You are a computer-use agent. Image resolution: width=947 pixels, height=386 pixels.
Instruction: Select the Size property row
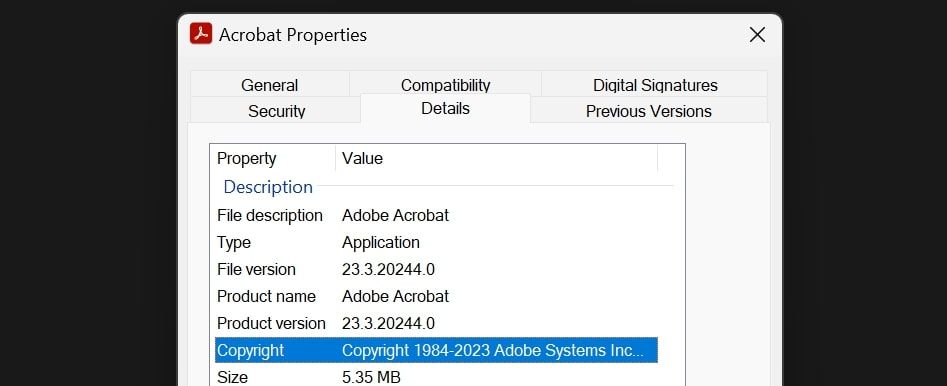coord(436,376)
